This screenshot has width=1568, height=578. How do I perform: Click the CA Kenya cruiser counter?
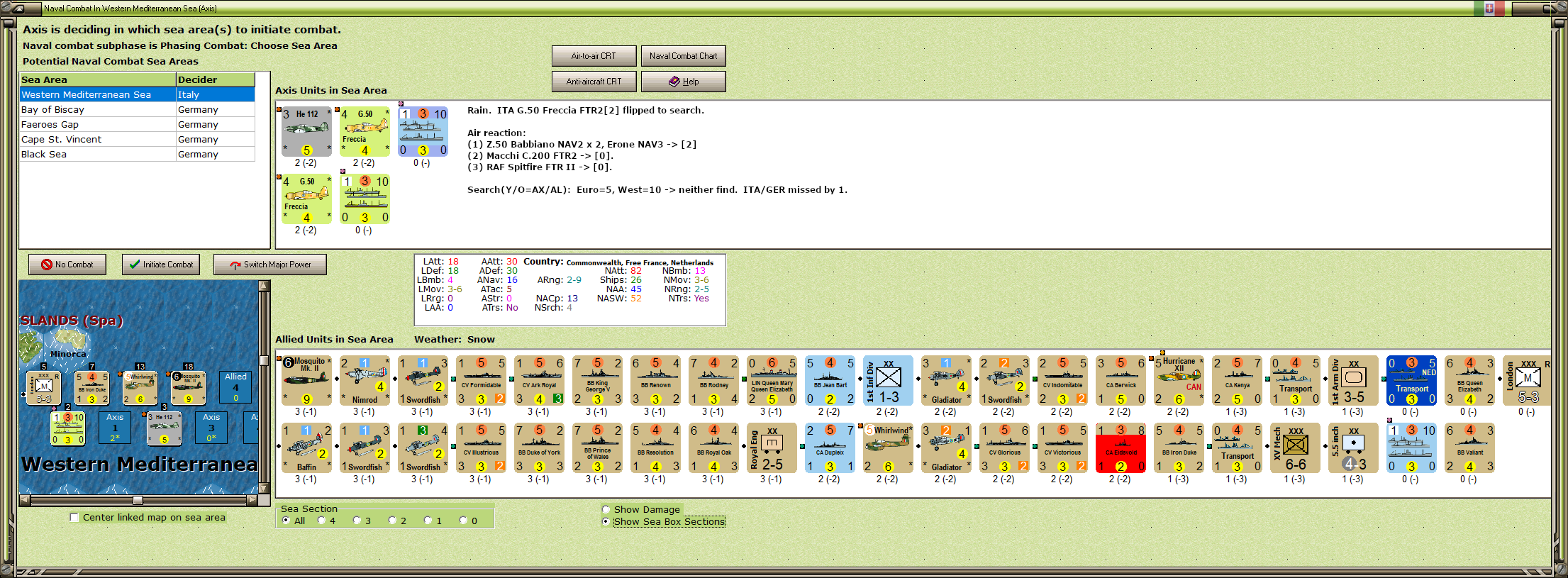1237,380
